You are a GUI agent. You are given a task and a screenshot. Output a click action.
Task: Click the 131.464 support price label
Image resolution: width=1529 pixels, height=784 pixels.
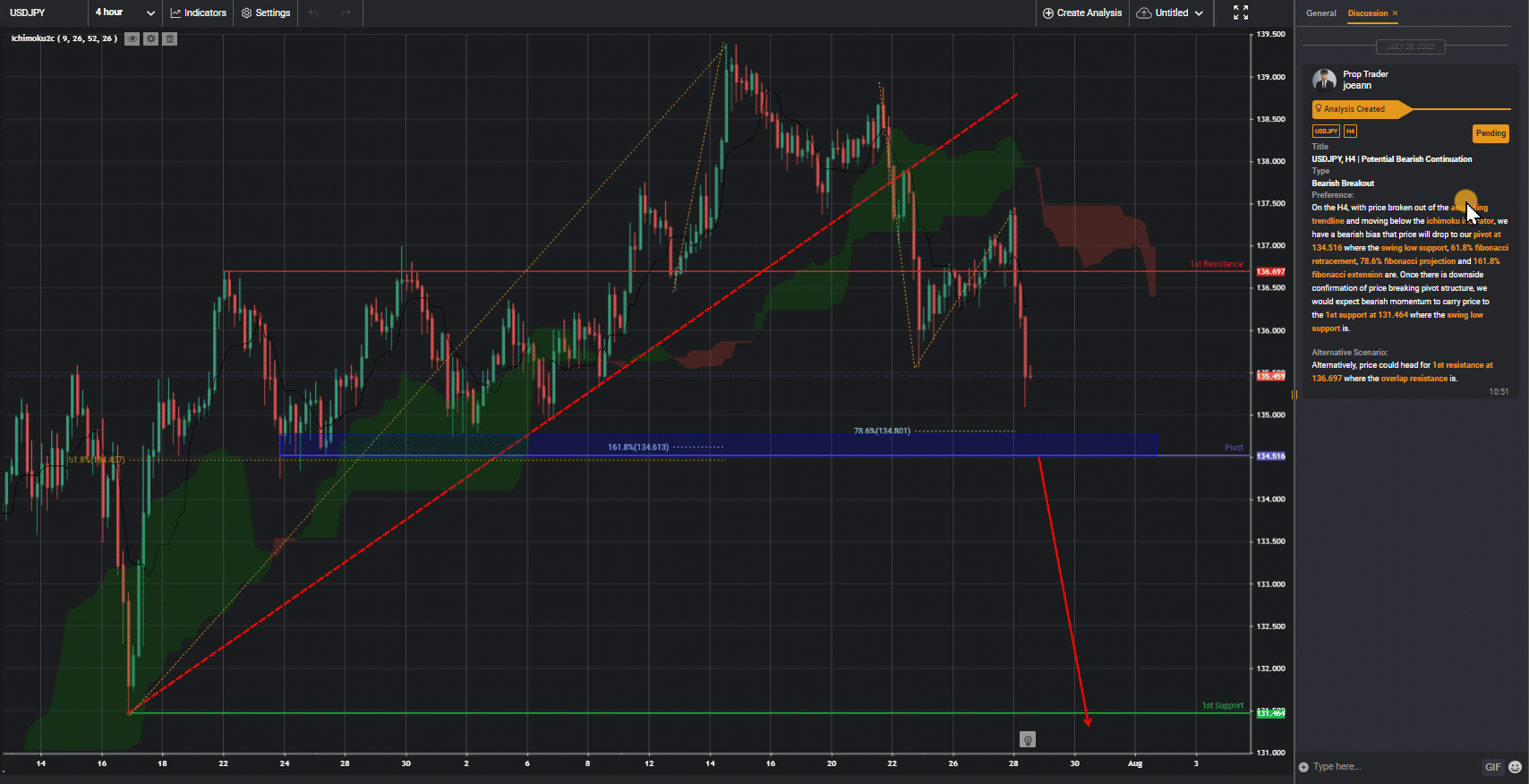(x=1270, y=713)
